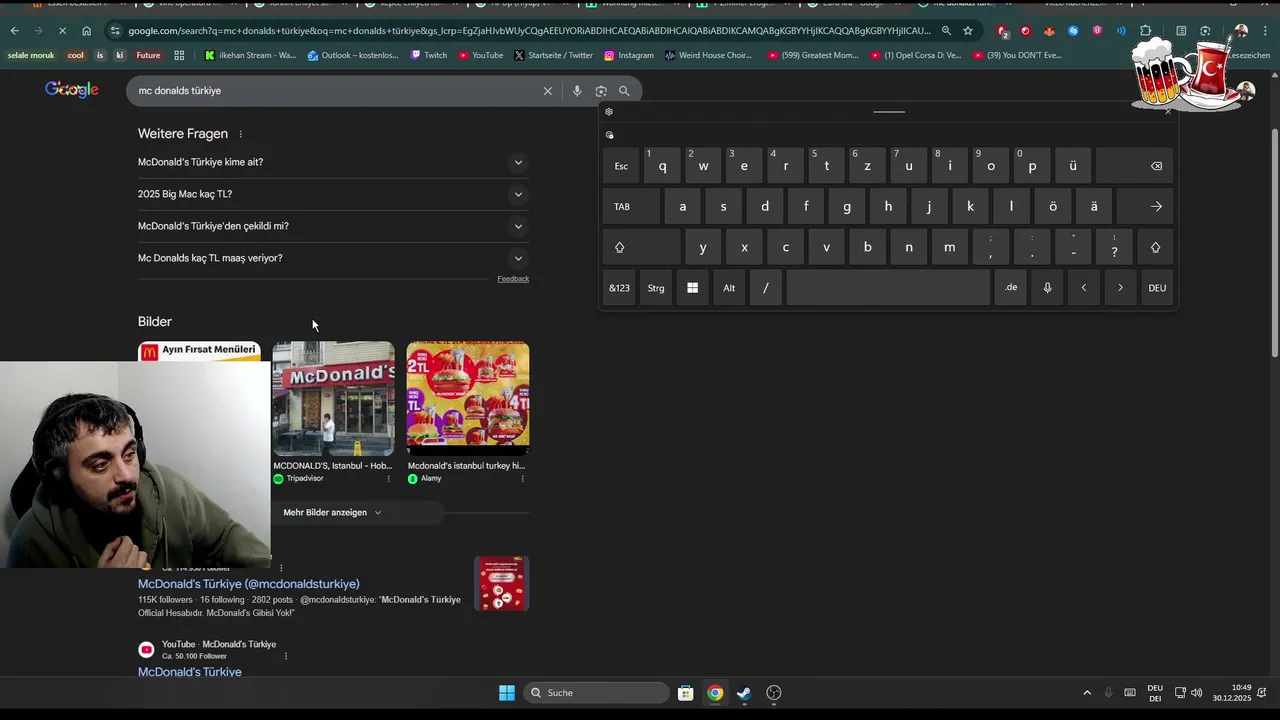This screenshot has width=1280, height=720.
Task: Stop loading the page in Chrome
Action: [62, 31]
